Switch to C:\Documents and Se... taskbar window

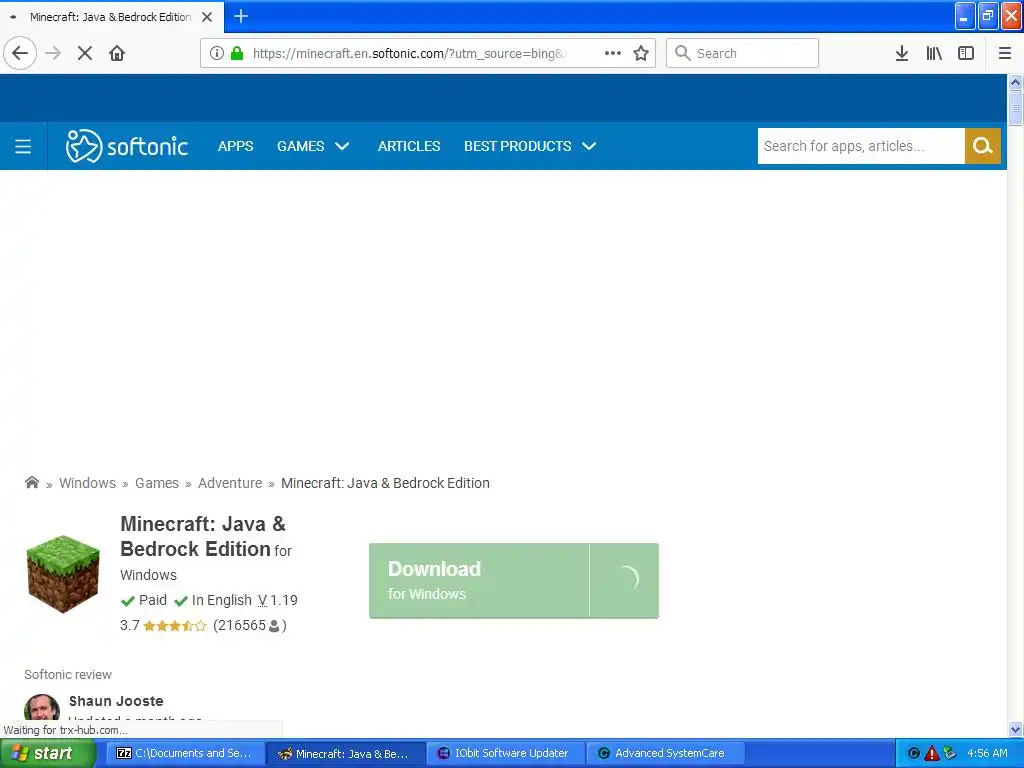pyautogui.click(x=185, y=753)
